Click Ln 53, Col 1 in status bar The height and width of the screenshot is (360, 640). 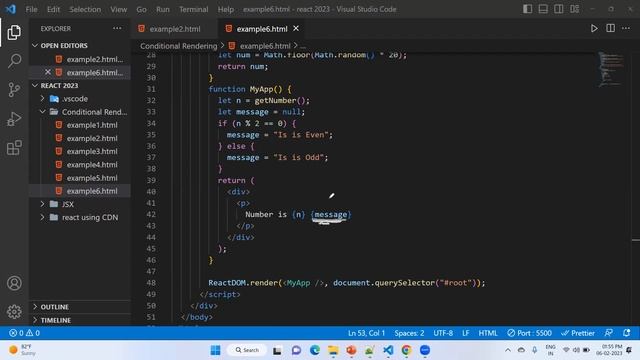pyautogui.click(x=366, y=333)
